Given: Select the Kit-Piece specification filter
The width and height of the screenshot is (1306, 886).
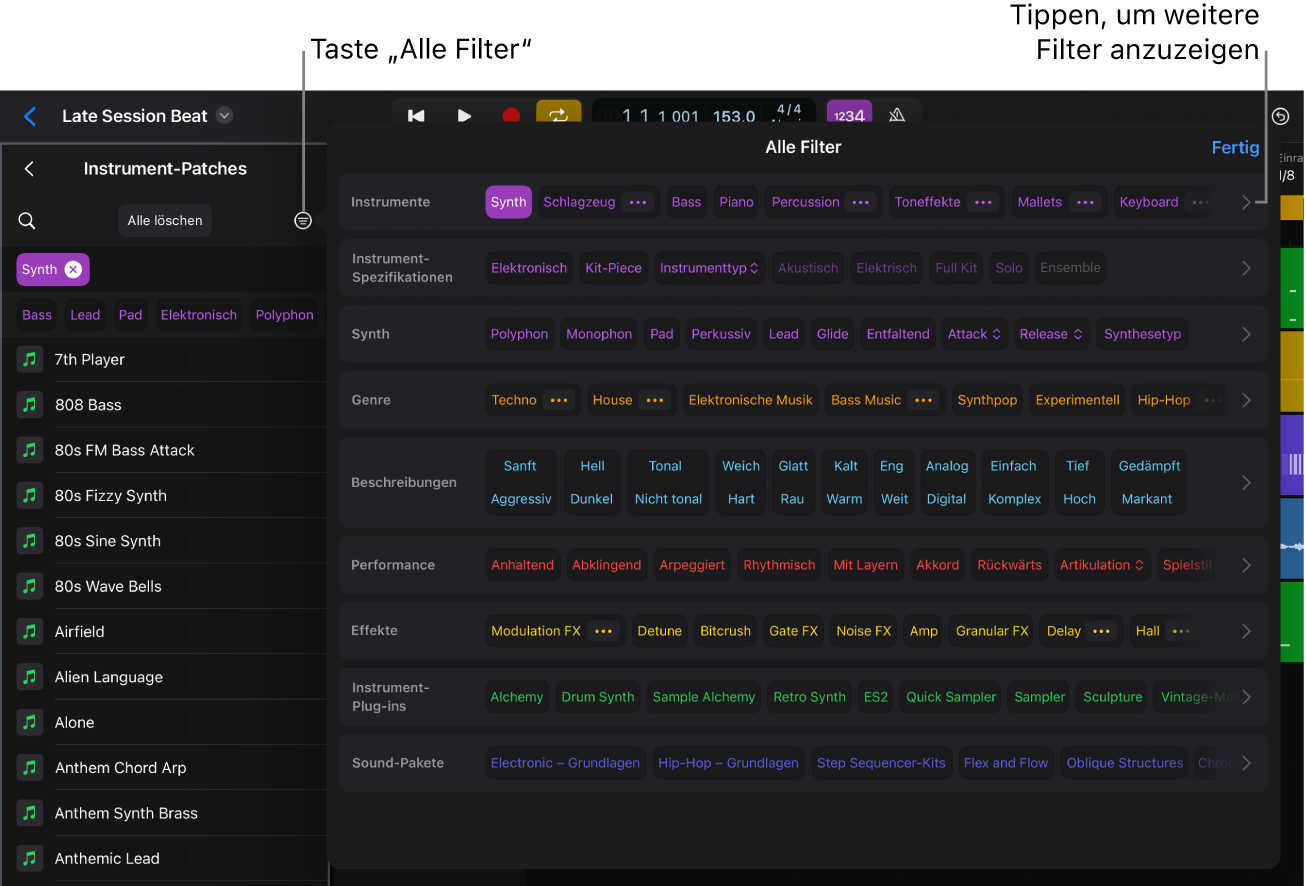Looking at the screenshot, I should [x=613, y=268].
